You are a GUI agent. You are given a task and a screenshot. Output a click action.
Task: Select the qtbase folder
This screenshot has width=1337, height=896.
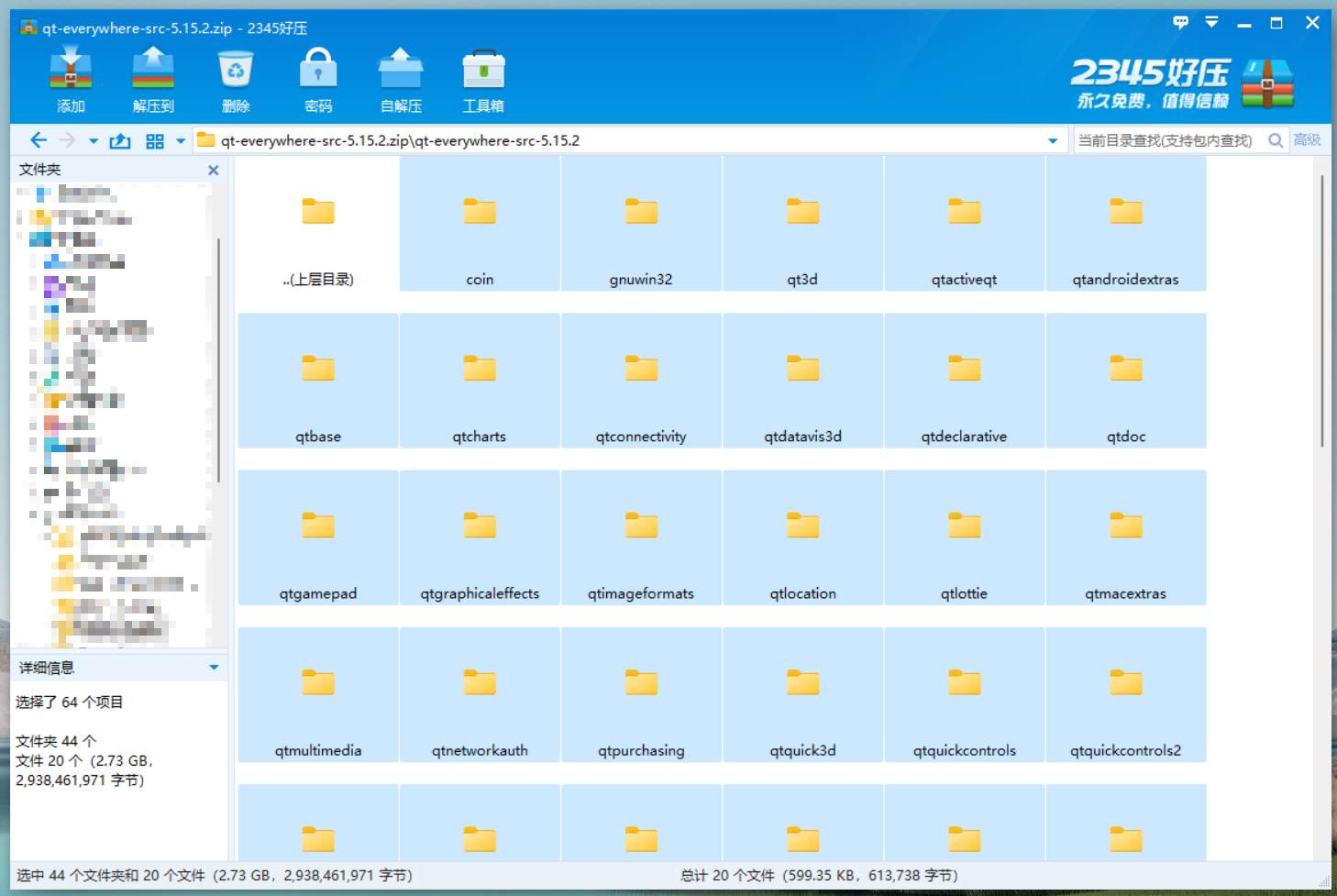[318, 381]
